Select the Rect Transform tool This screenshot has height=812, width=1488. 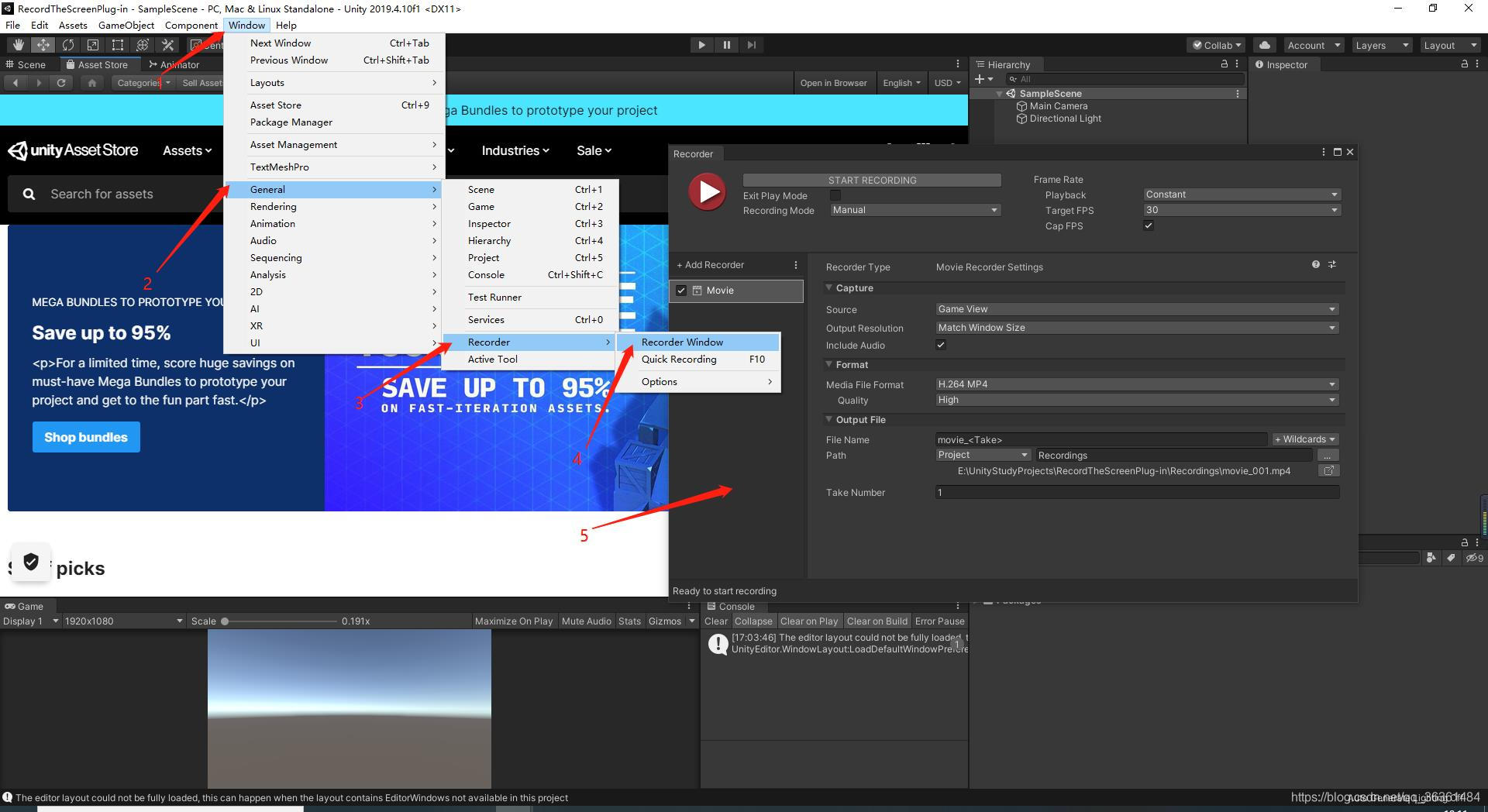click(x=118, y=45)
